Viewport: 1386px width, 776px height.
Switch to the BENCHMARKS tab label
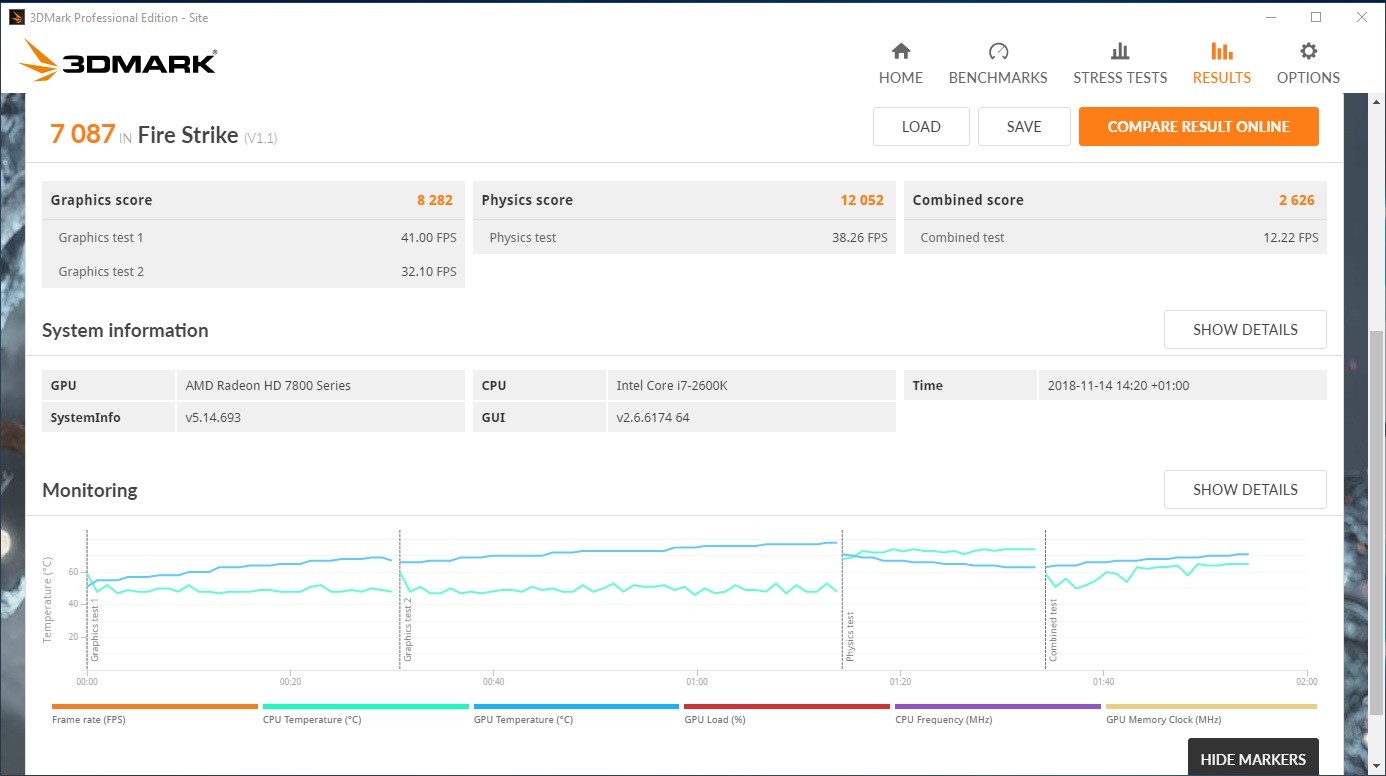pyautogui.click(x=998, y=78)
